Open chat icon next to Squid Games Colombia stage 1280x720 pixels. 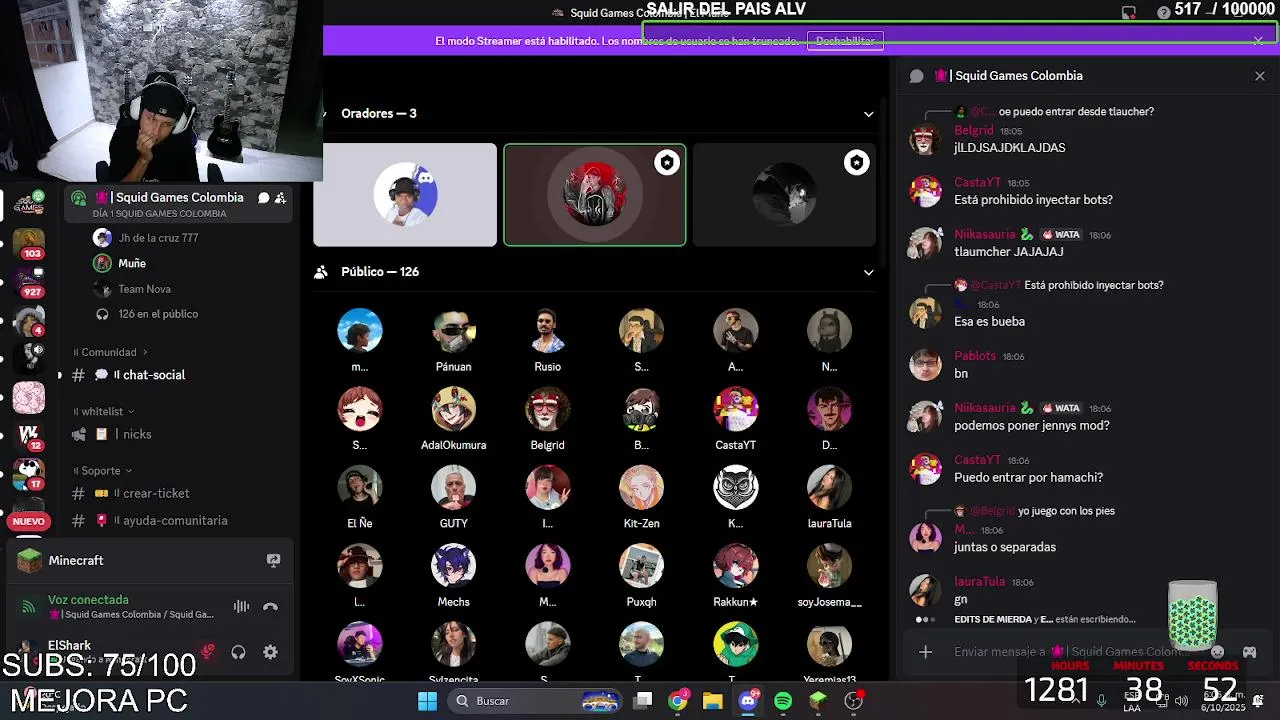pos(263,198)
